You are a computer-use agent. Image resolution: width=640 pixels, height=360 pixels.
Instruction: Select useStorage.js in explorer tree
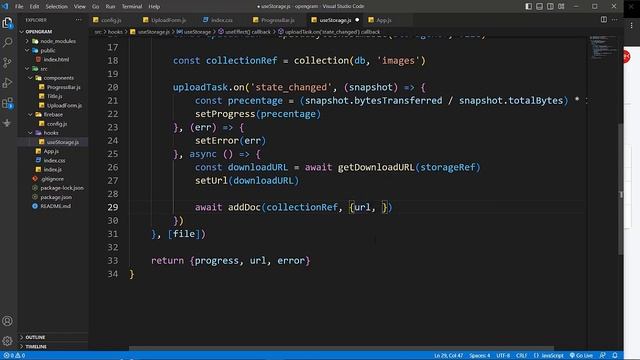pos(62,142)
